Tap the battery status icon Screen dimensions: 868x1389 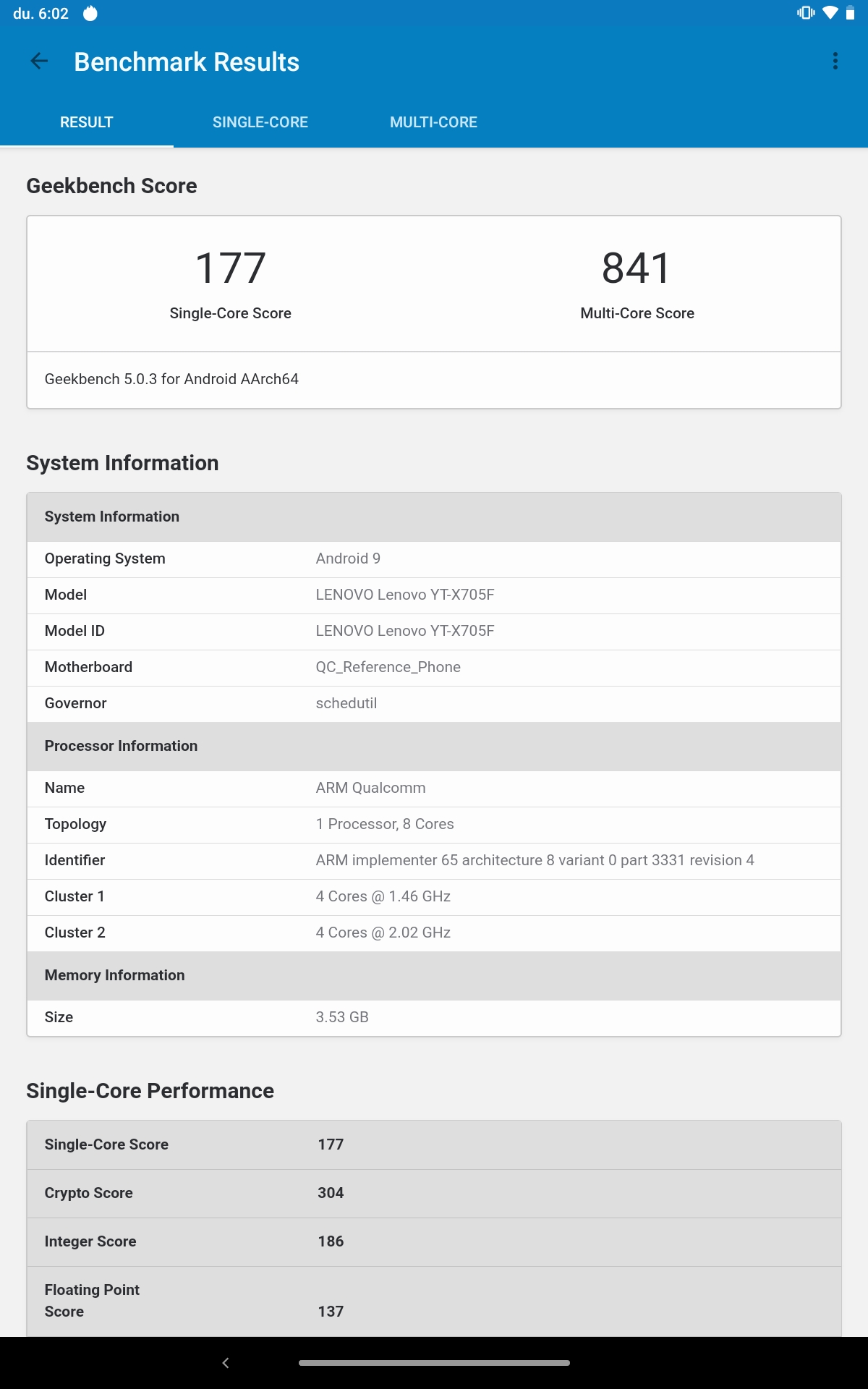[850, 13]
